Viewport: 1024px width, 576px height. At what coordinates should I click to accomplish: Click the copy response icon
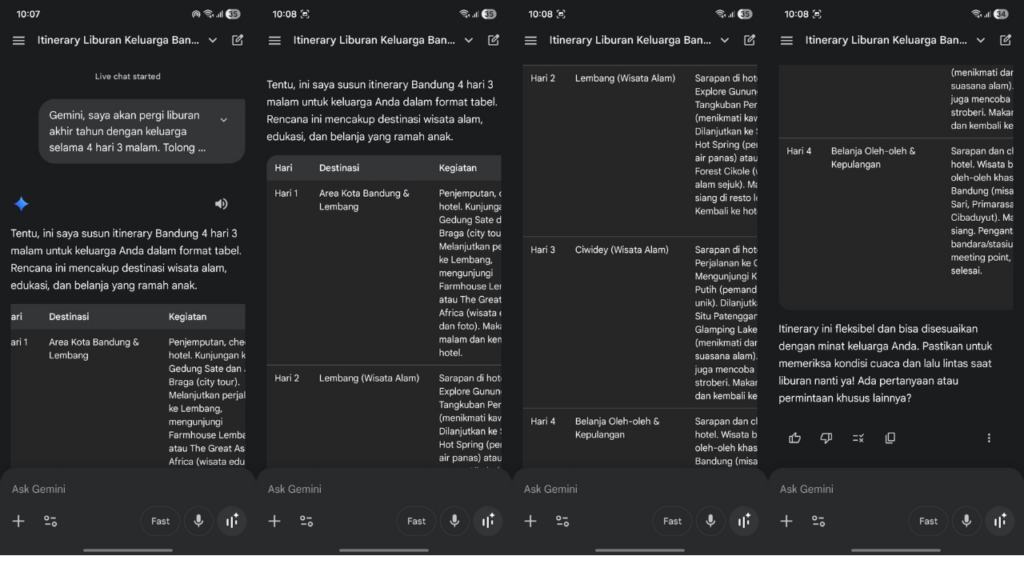pos(890,438)
